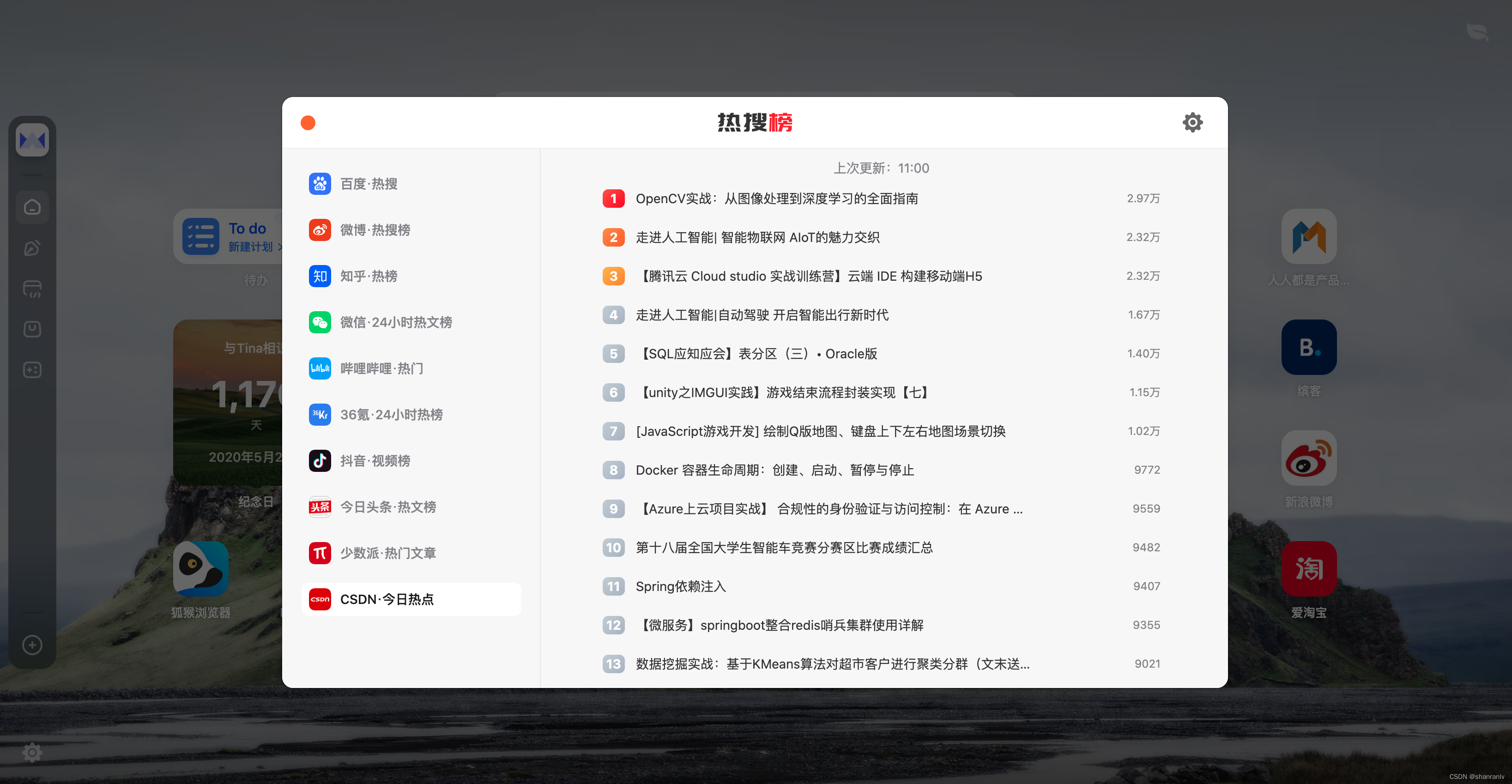This screenshot has height=784, width=1512.
Task: Open the Sina Weibo desktop shortcut
Action: [x=1308, y=458]
